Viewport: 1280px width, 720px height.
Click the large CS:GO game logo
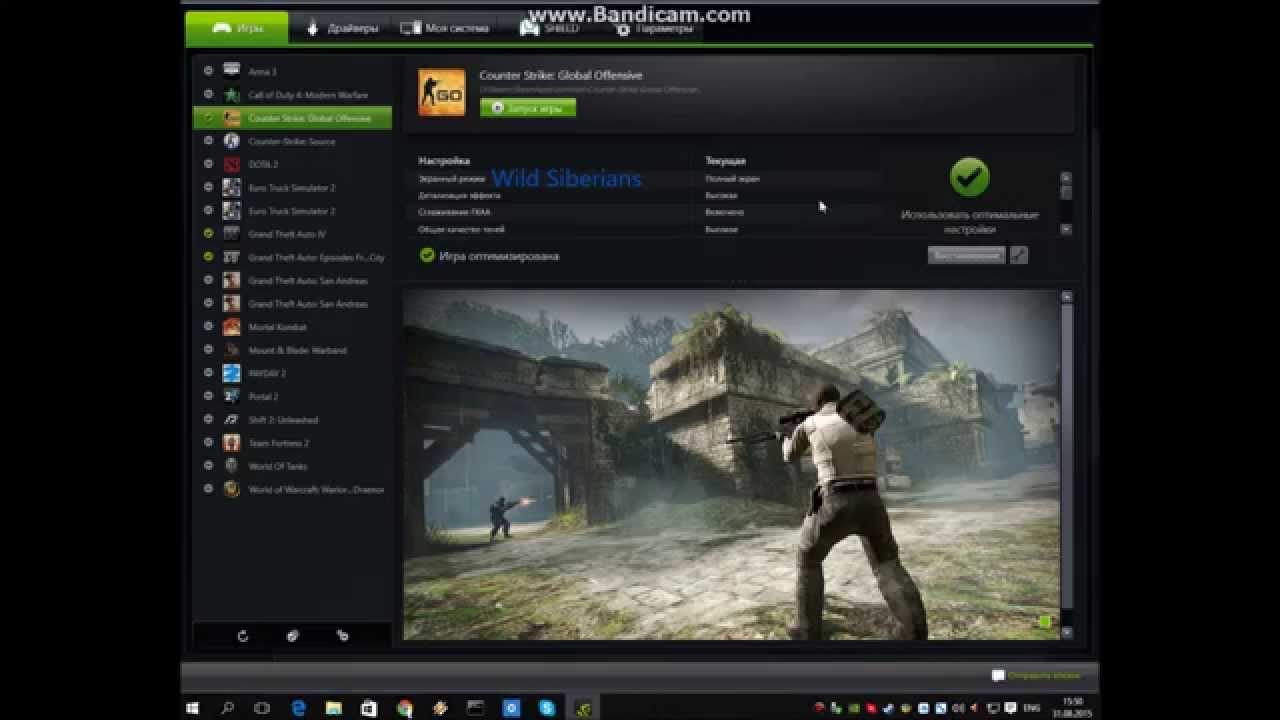point(441,94)
